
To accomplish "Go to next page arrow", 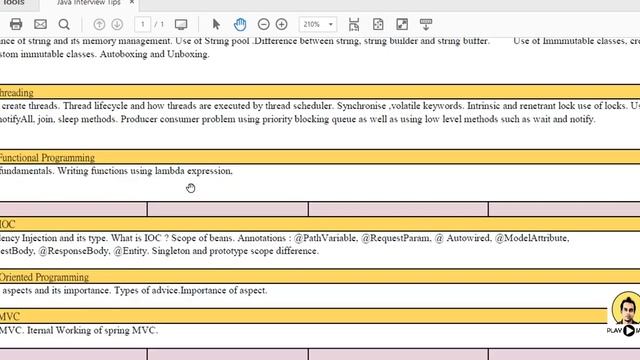I will pyautogui.click(x=117, y=24).
